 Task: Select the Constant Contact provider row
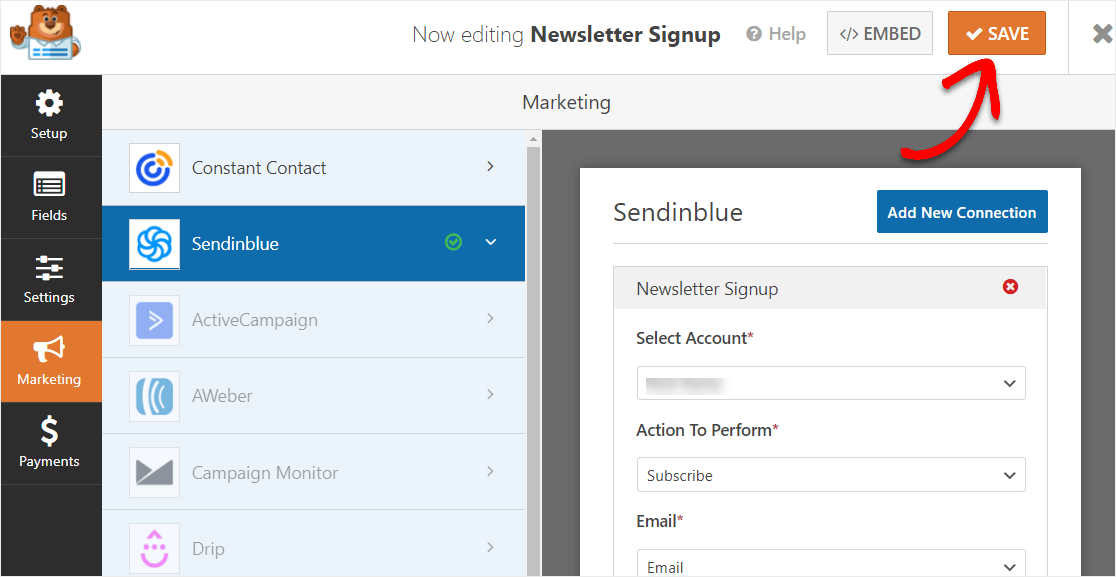tap(314, 168)
